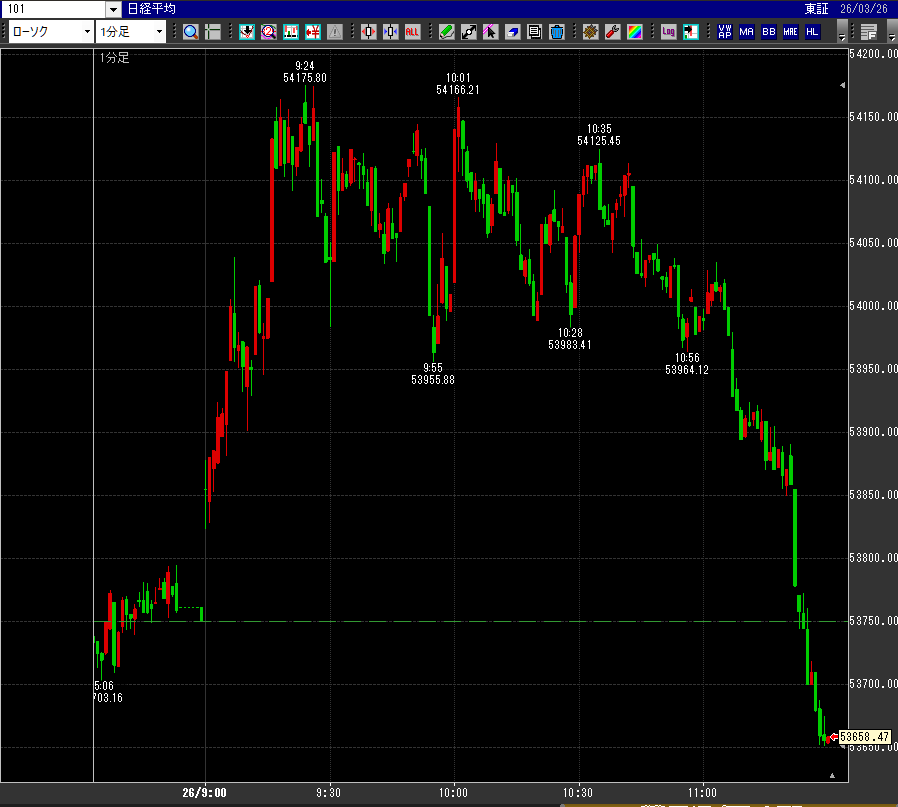
Task: Select the crosshair cursor tool
Action: (212, 32)
